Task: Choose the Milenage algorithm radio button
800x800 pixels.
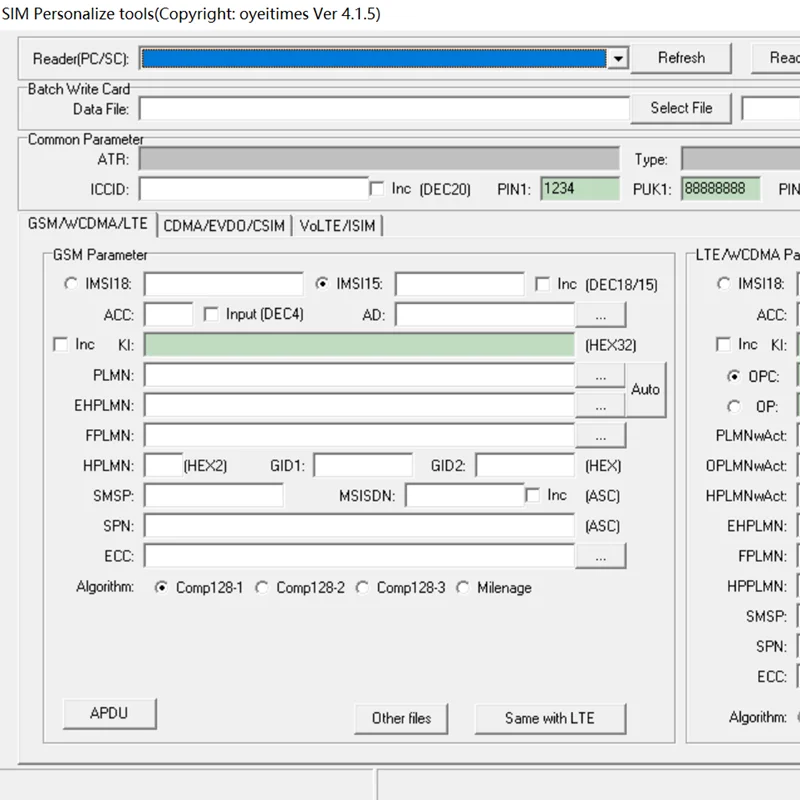Action: 463,588
